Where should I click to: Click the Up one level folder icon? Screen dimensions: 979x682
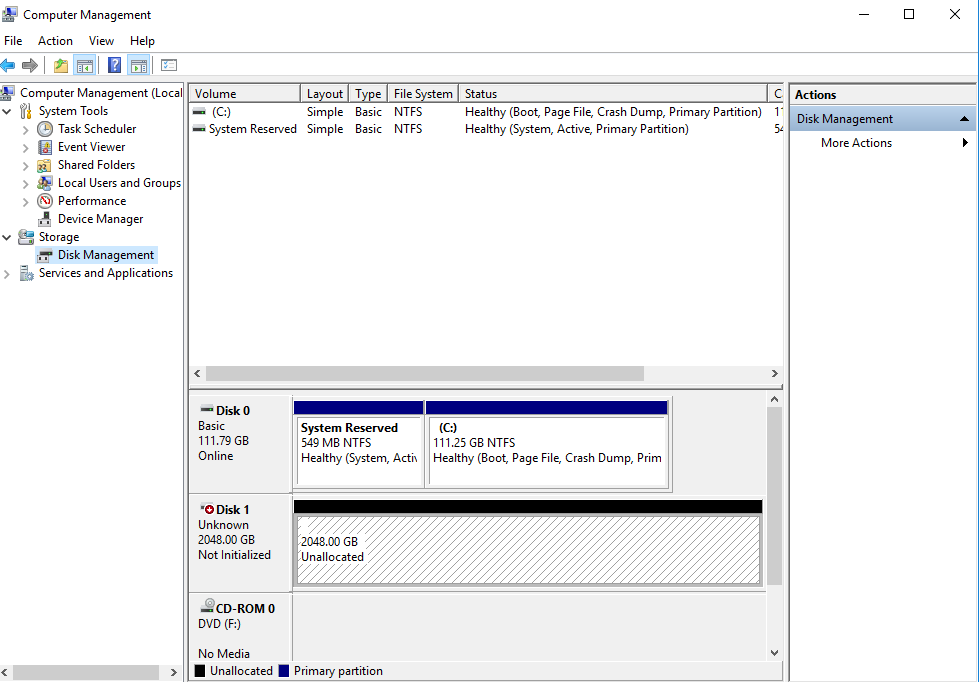61,65
